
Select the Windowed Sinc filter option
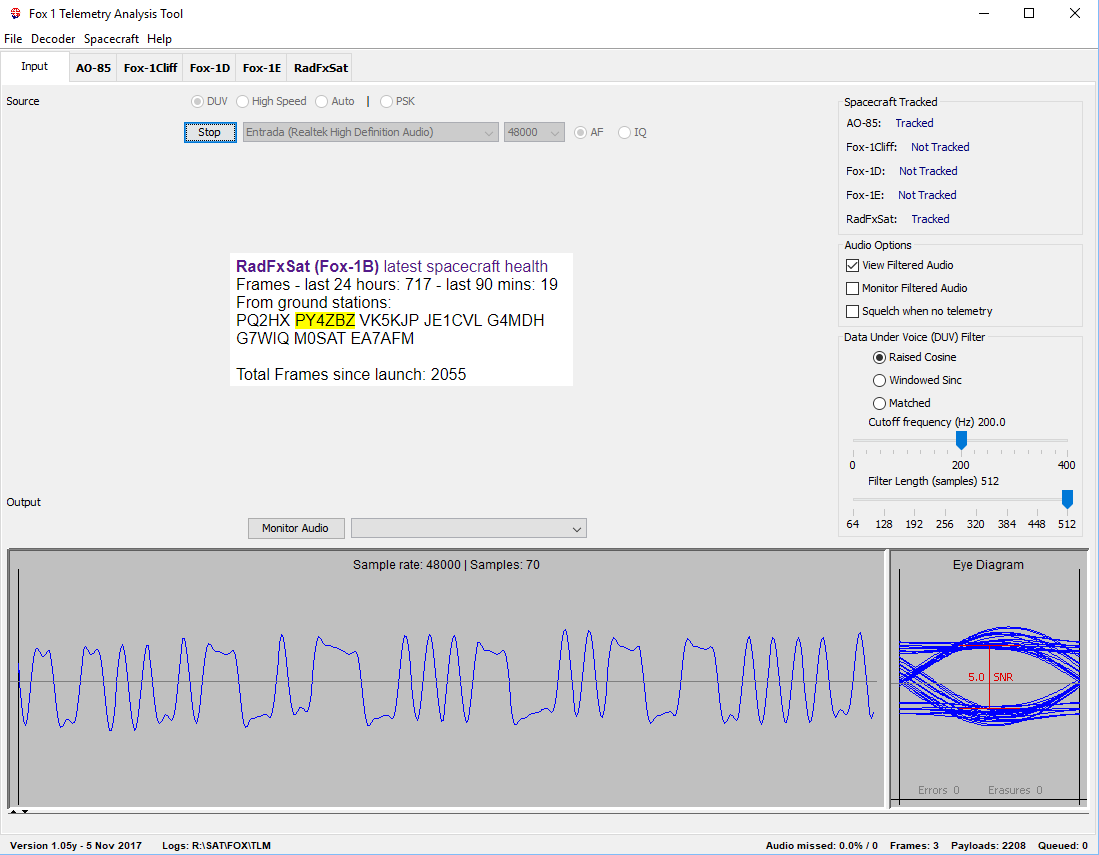[880, 380]
